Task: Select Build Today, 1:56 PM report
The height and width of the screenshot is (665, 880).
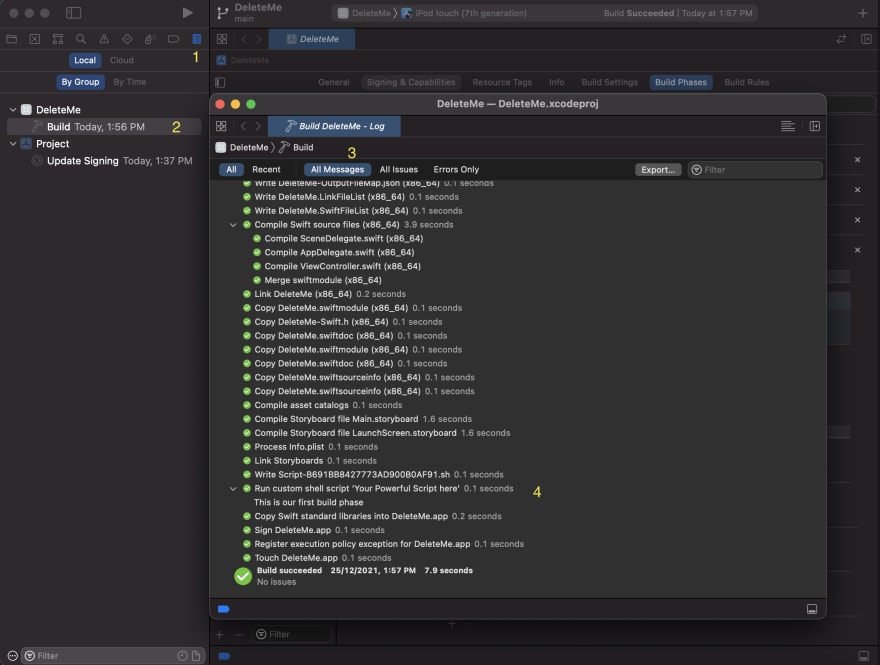Action: tap(104, 127)
